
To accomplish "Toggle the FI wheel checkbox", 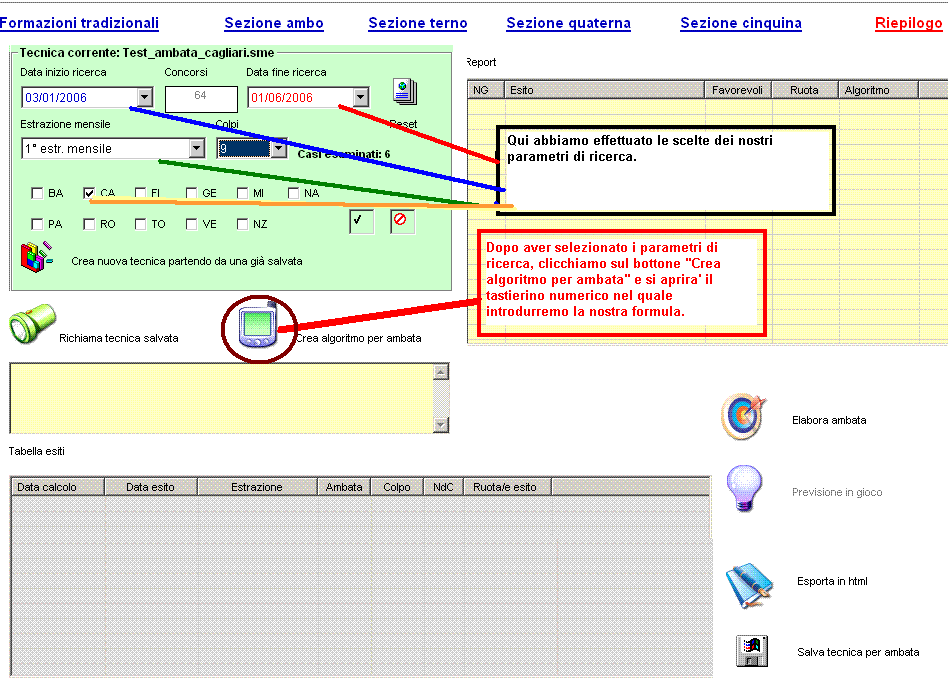I will point(141,193).
